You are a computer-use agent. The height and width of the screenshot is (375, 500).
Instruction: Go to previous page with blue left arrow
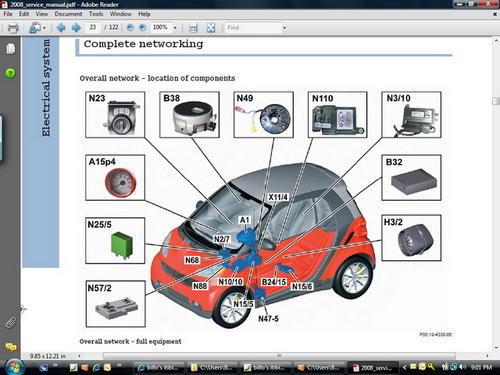61,28
